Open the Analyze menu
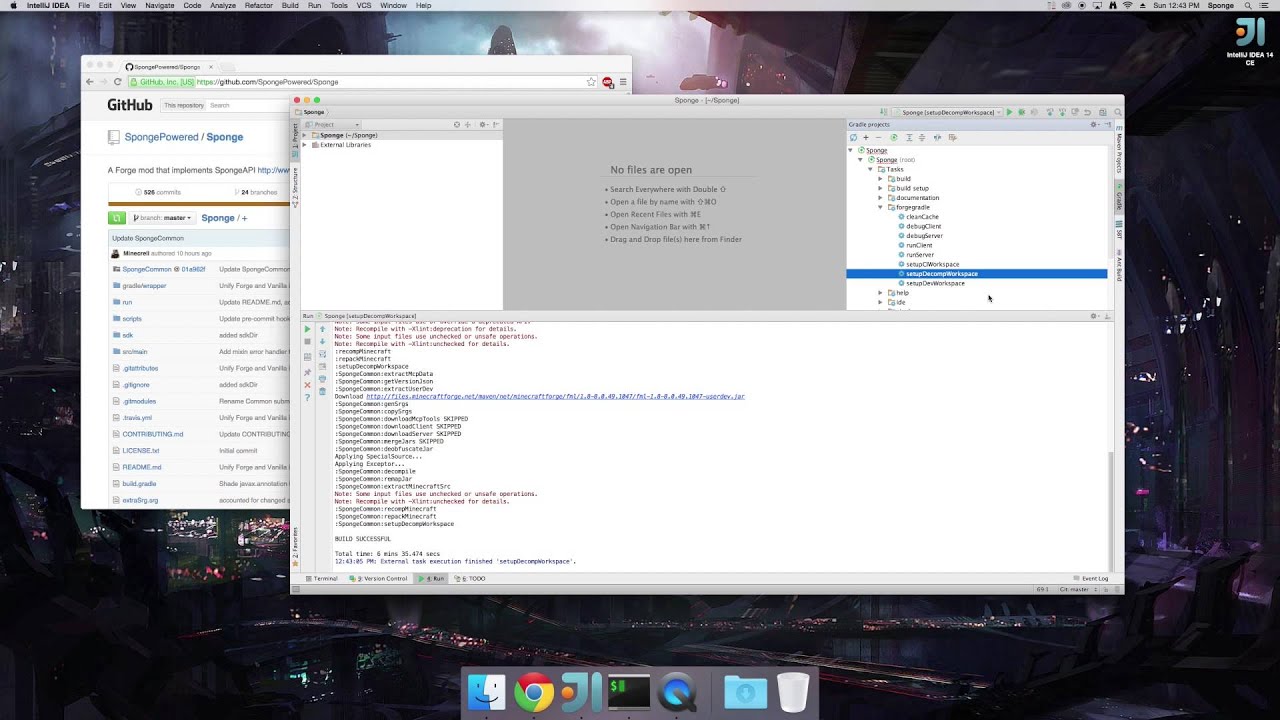 coord(223,6)
